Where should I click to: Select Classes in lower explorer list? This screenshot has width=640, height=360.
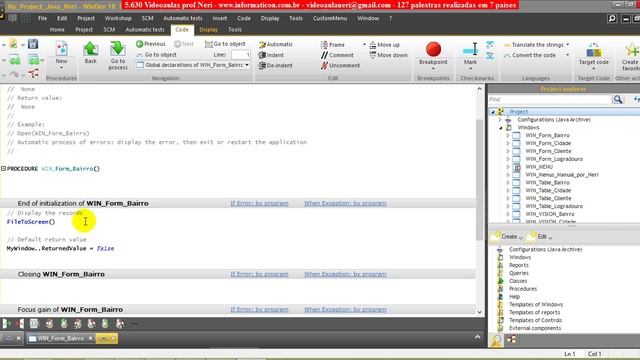click(x=518, y=281)
